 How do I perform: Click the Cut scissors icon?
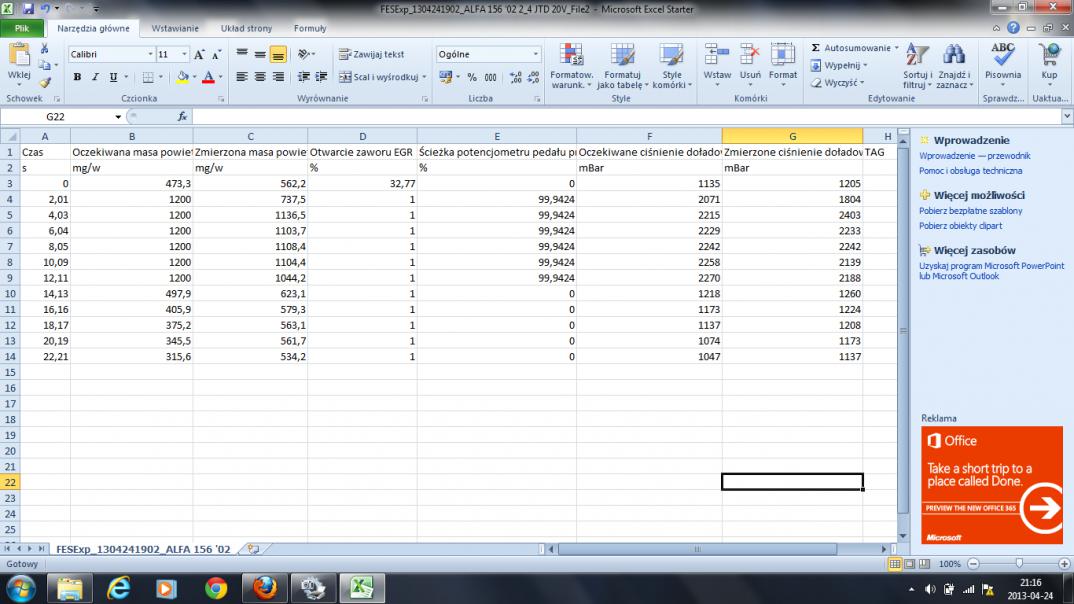[44, 48]
